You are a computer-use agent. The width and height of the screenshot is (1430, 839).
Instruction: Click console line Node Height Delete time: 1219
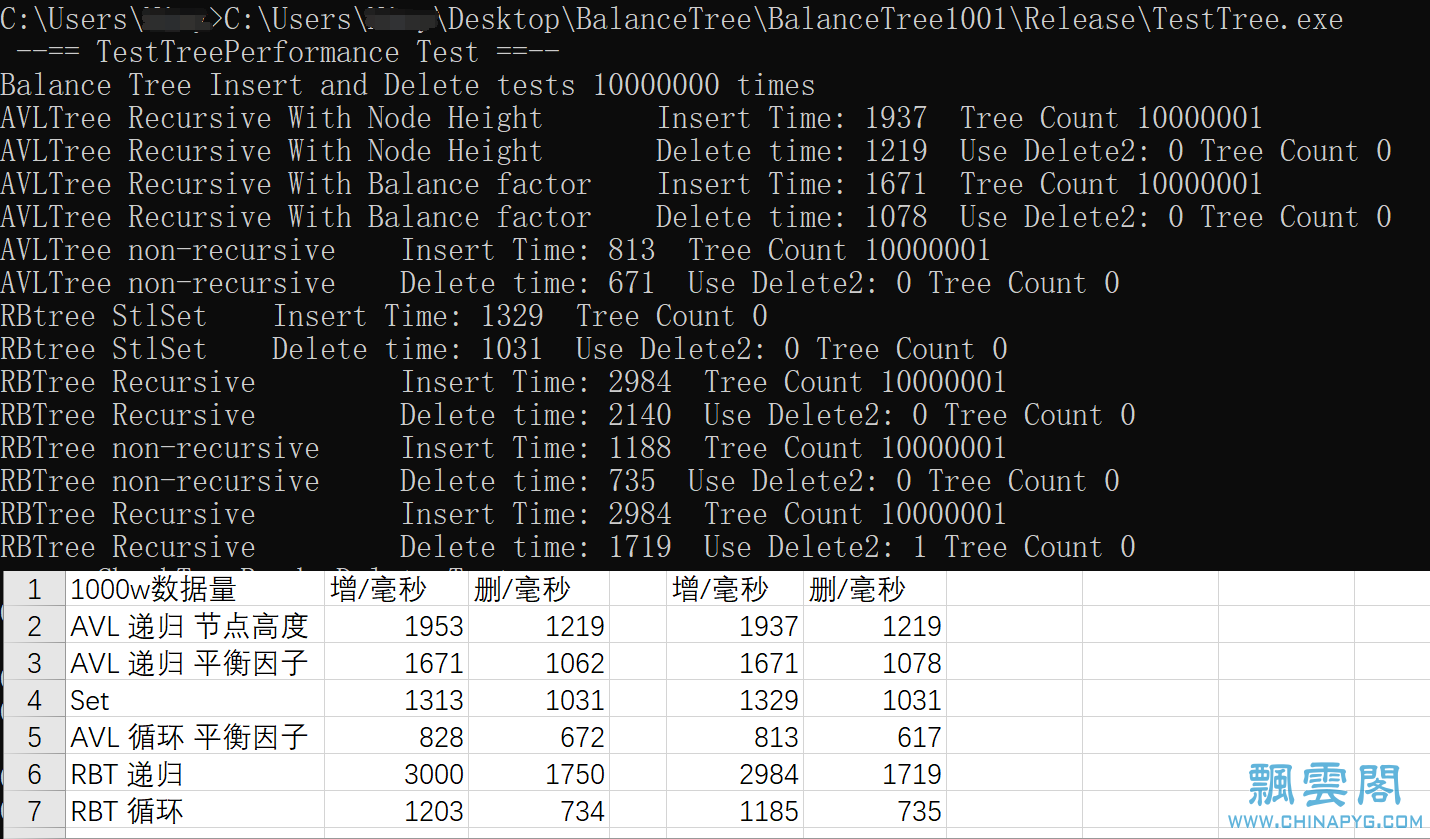point(696,151)
